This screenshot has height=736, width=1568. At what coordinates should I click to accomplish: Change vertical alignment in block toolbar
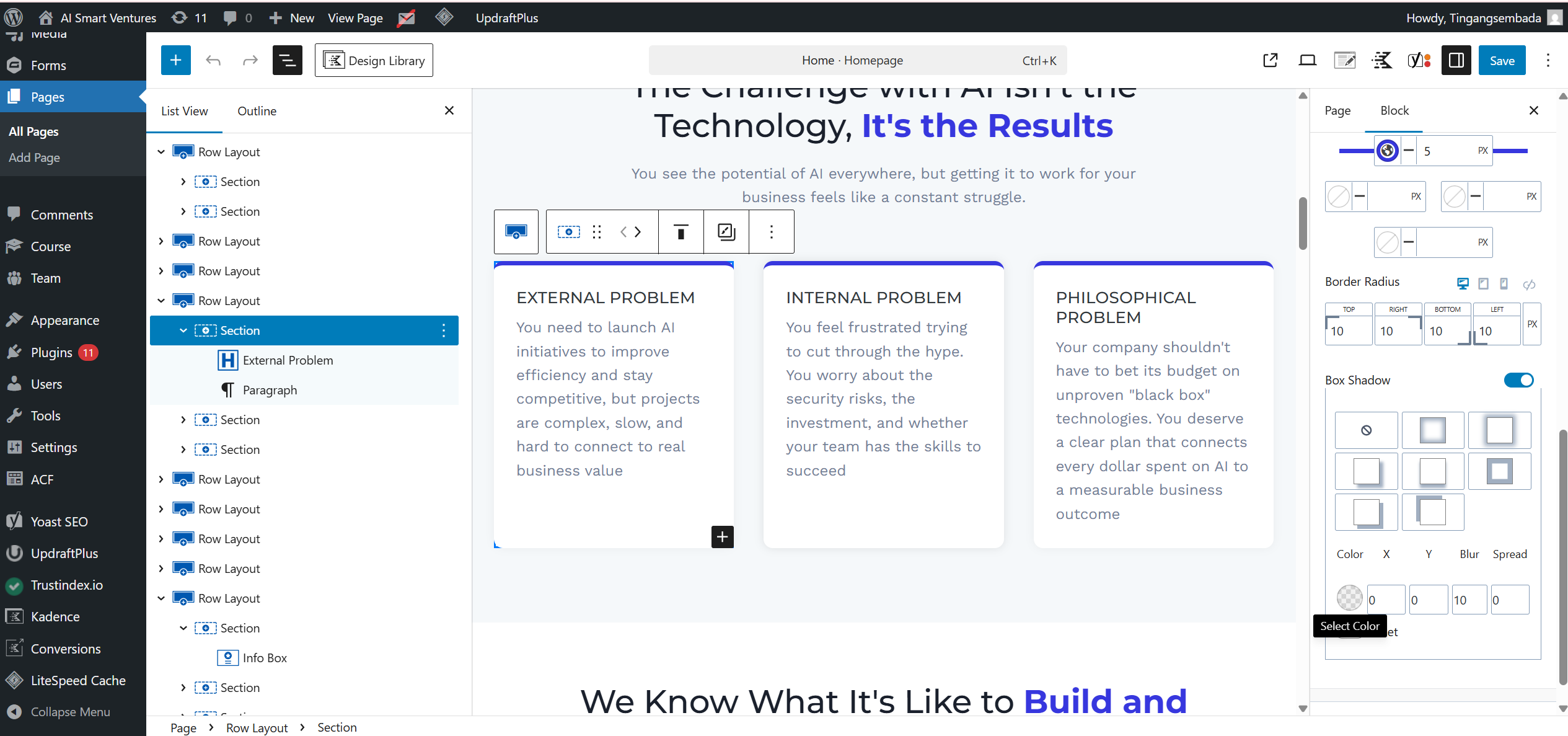point(680,232)
